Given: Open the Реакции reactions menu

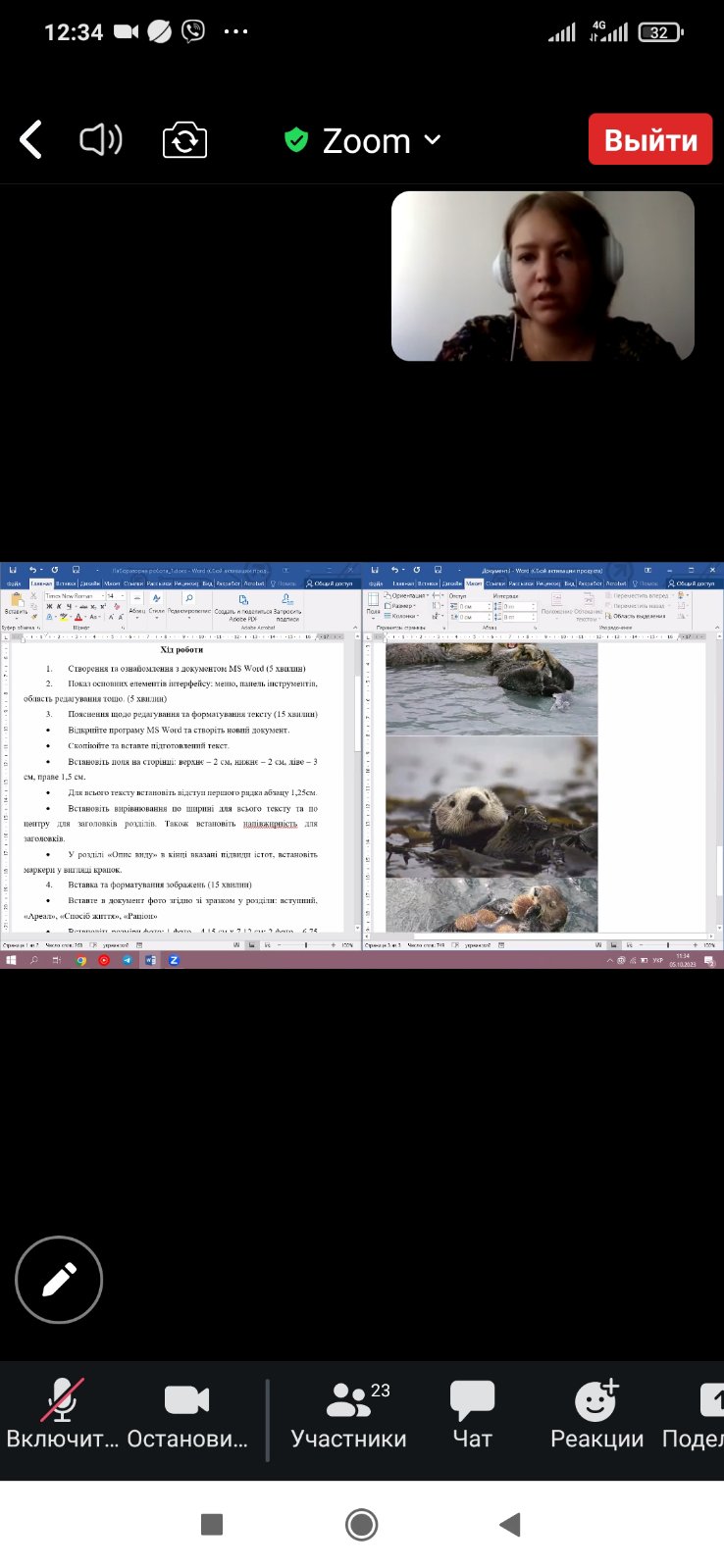Looking at the screenshot, I should click(596, 1413).
